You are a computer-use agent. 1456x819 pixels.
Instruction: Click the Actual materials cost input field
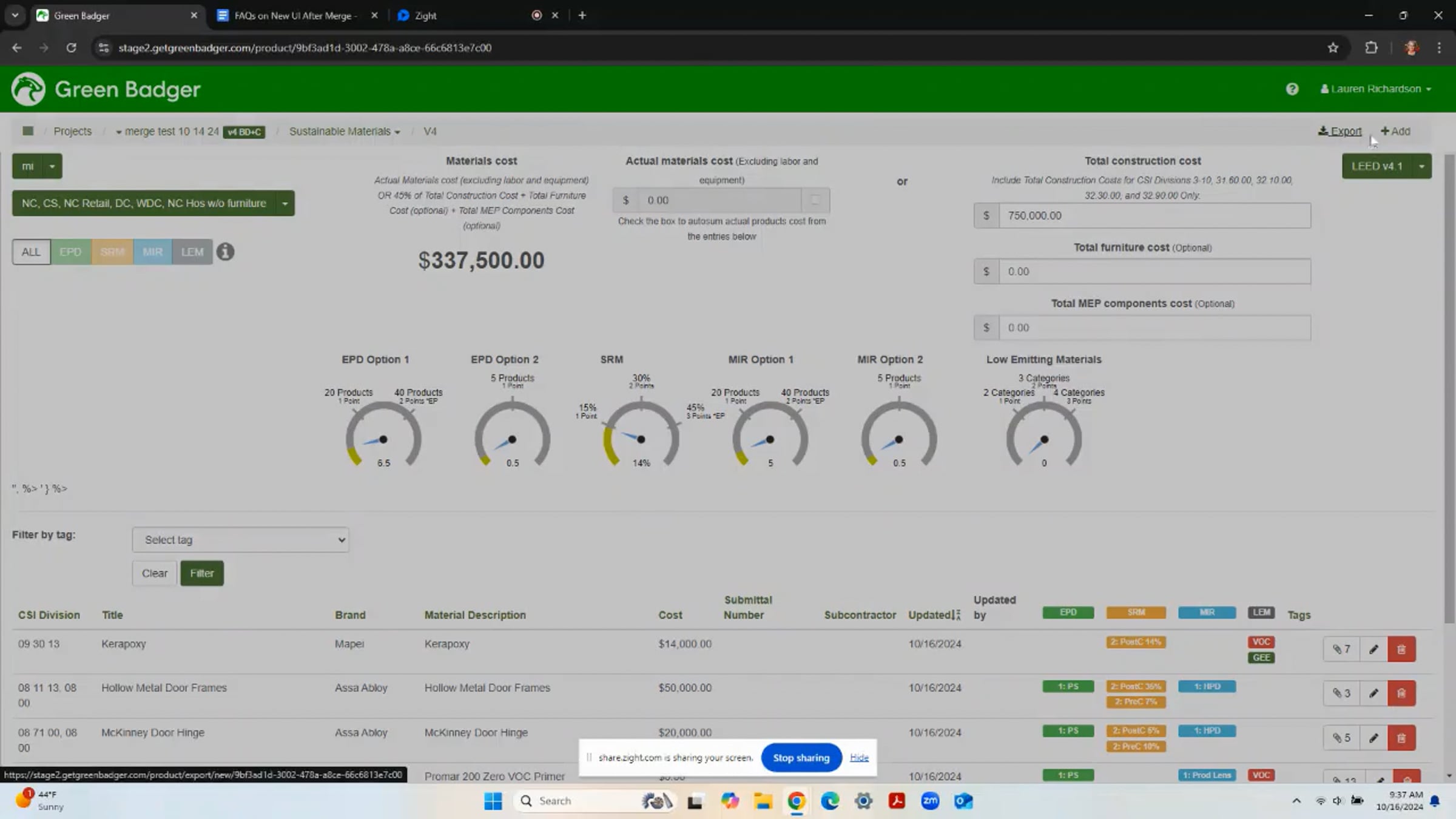coord(720,200)
